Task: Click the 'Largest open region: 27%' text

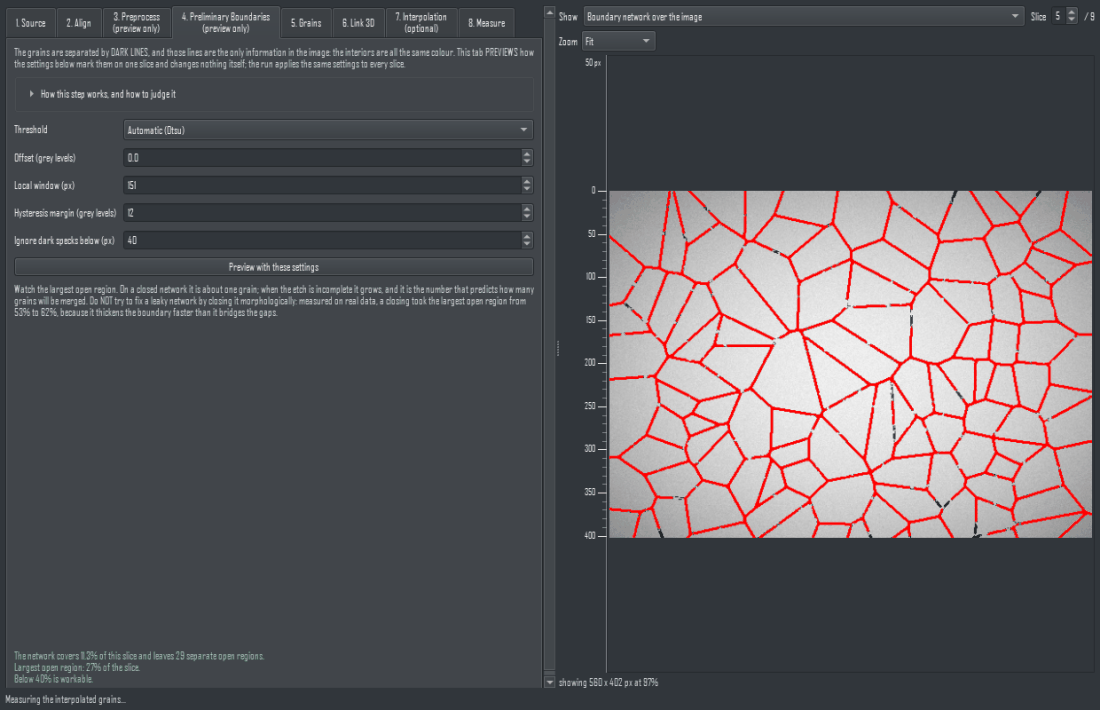Action: click(77, 668)
